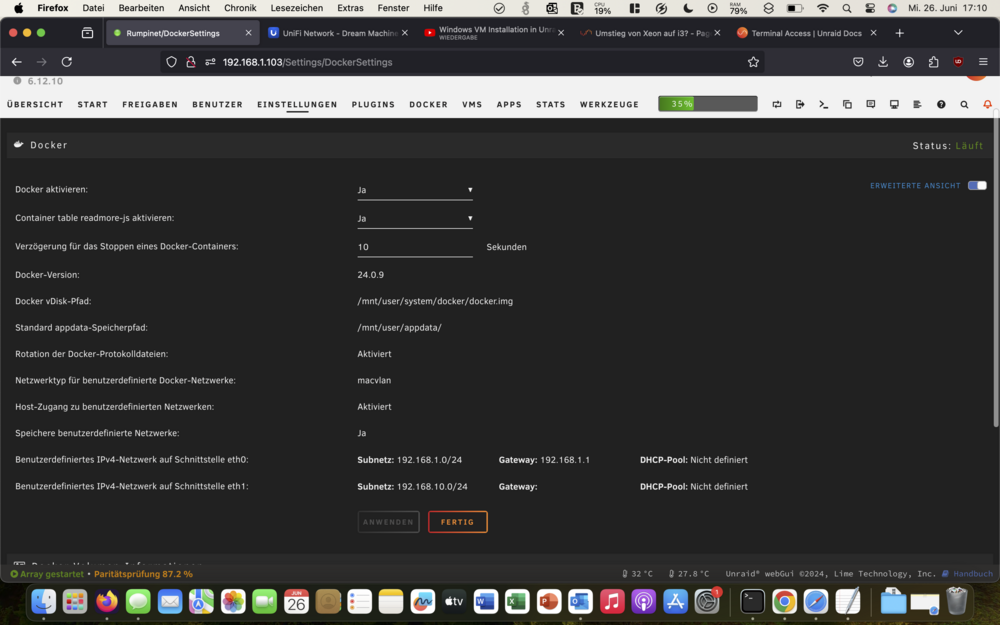Open the Lesezeichen menu in menu bar

[297, 8]
